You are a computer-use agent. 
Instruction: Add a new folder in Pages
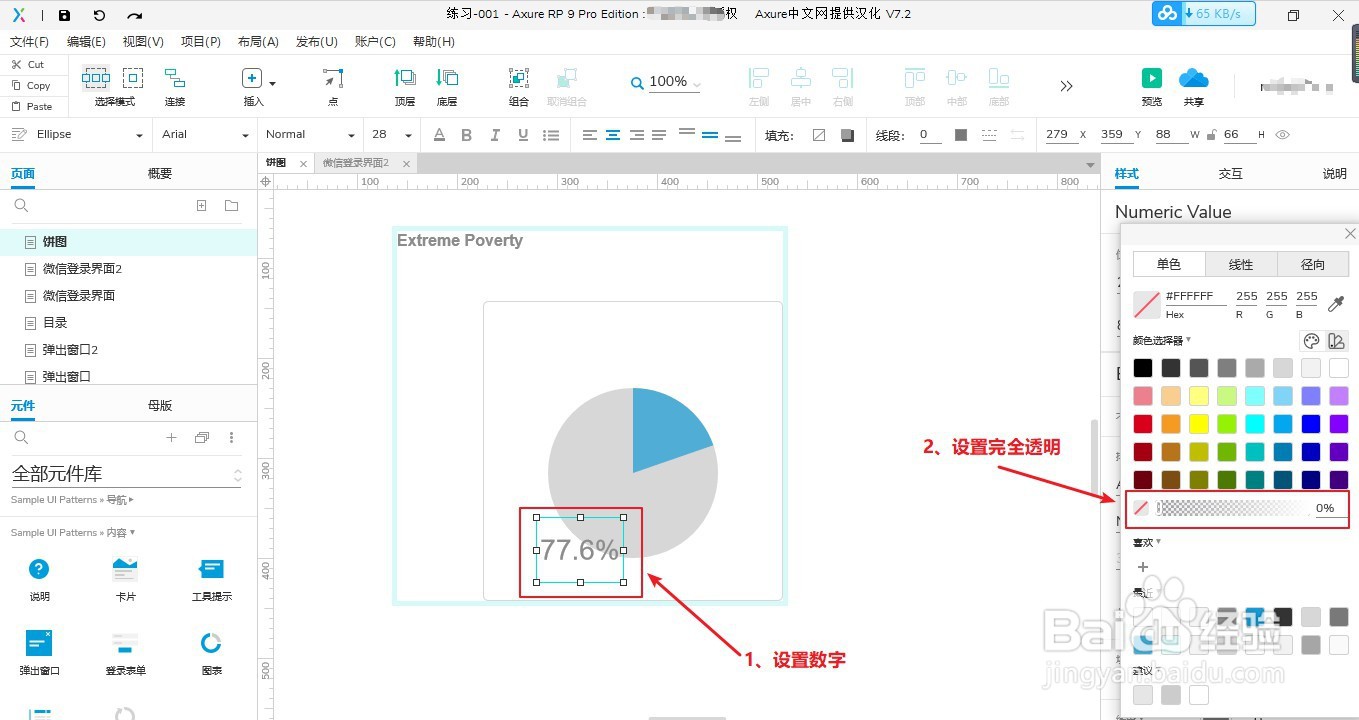point(232,206)
